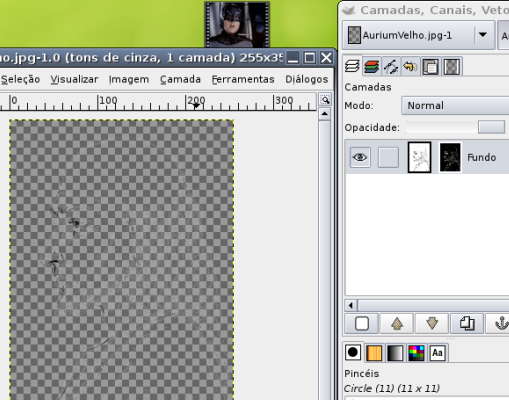509x400 pixels.
Task: Switch to the Channels tab icon
Action: [371, 66]
